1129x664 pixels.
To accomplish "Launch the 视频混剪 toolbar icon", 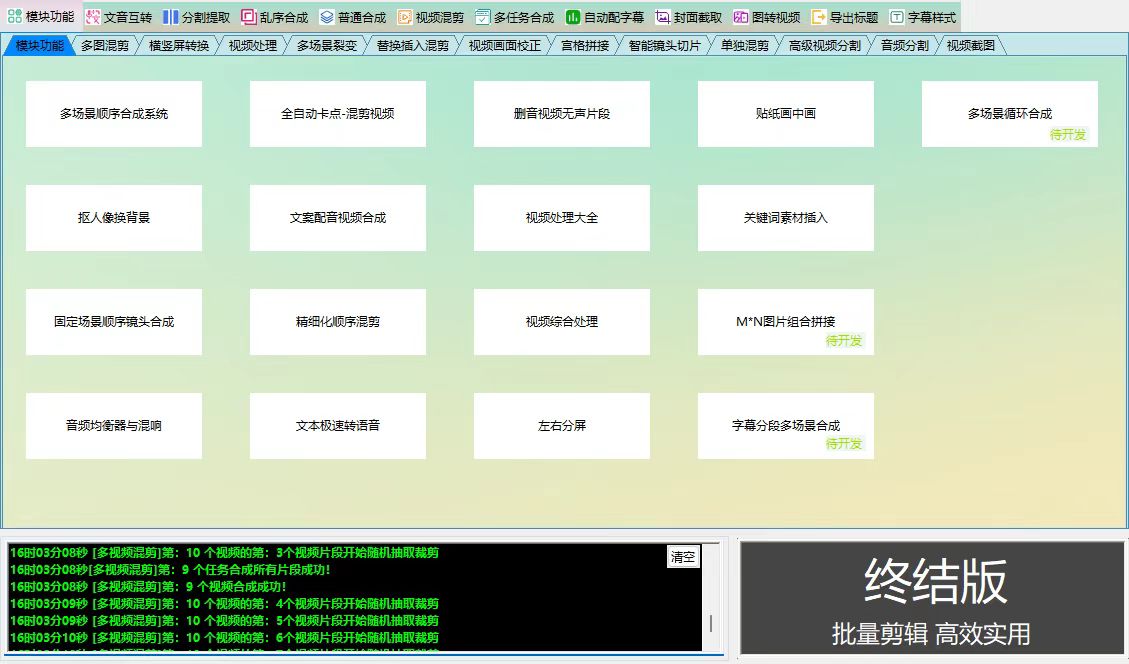I will click(405, 17).
